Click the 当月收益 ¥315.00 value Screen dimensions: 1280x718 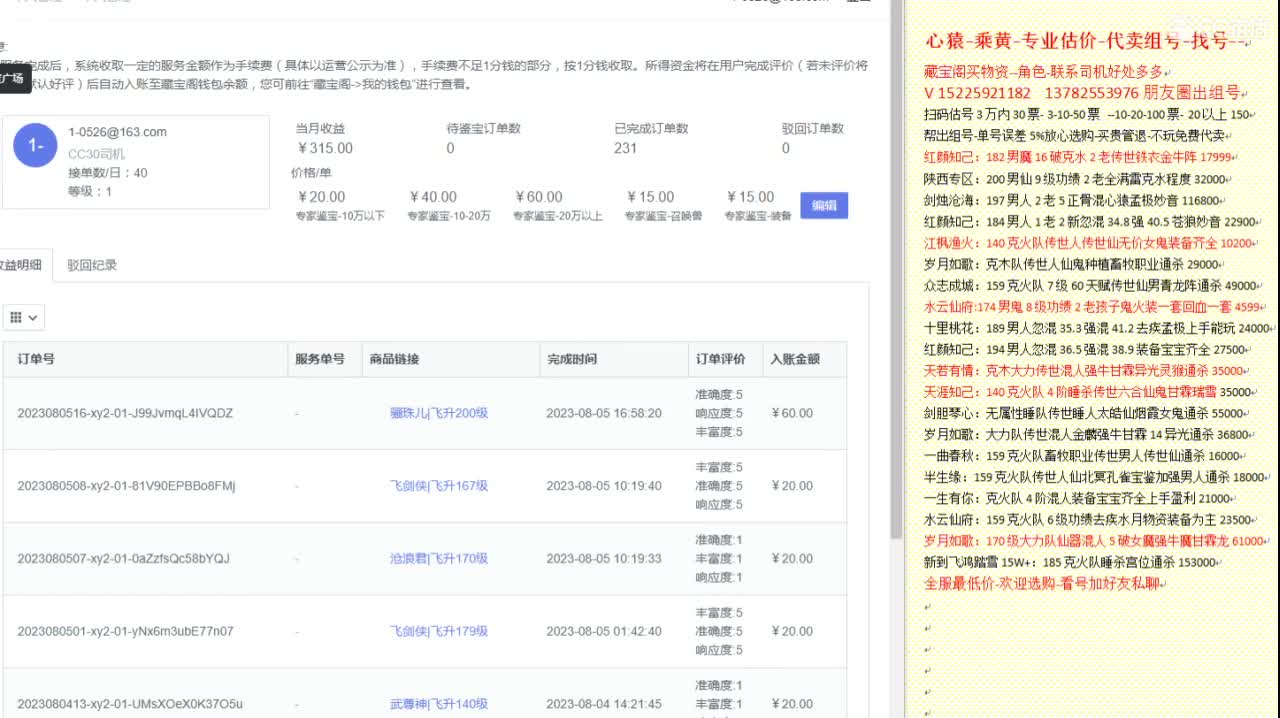tap(325, 148)
